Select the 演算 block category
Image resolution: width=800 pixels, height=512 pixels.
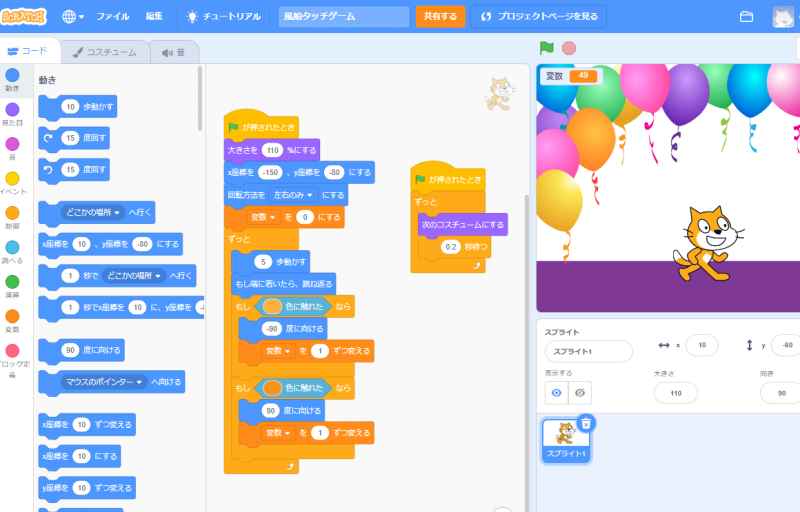coord(12,286)
